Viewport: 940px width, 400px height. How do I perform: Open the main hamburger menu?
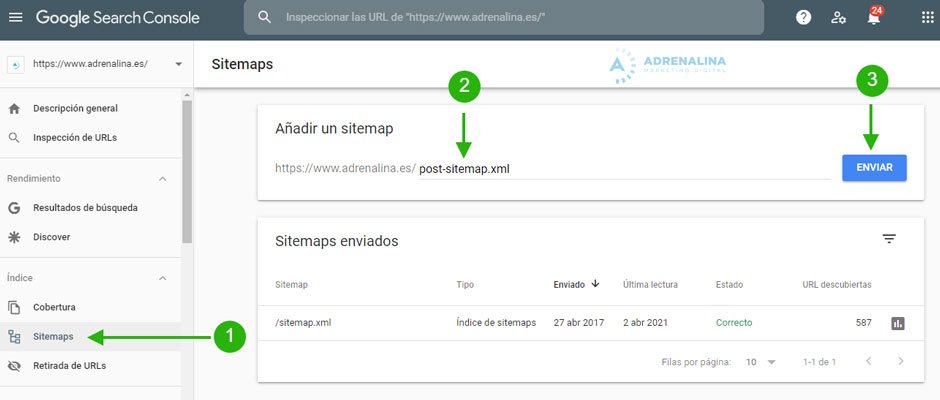(16, 17)
